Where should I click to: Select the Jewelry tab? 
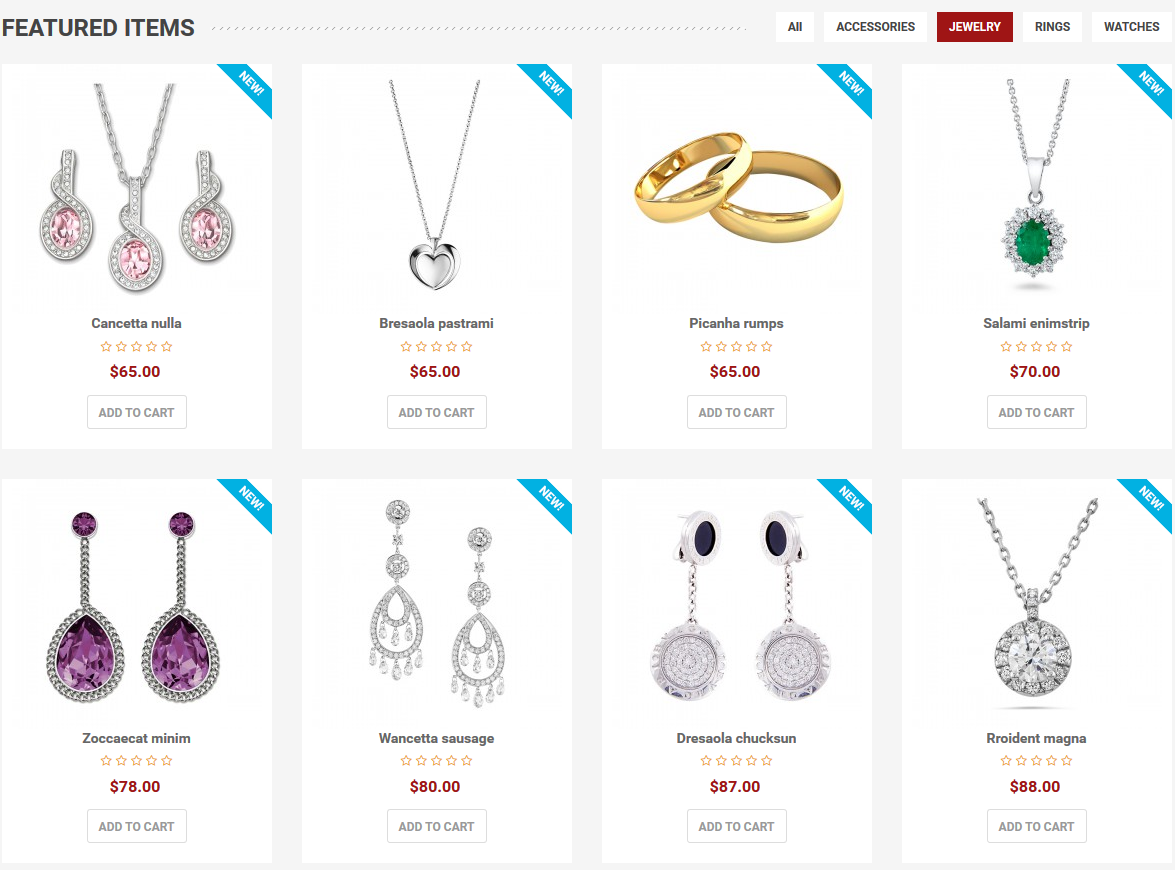(974, 27)
